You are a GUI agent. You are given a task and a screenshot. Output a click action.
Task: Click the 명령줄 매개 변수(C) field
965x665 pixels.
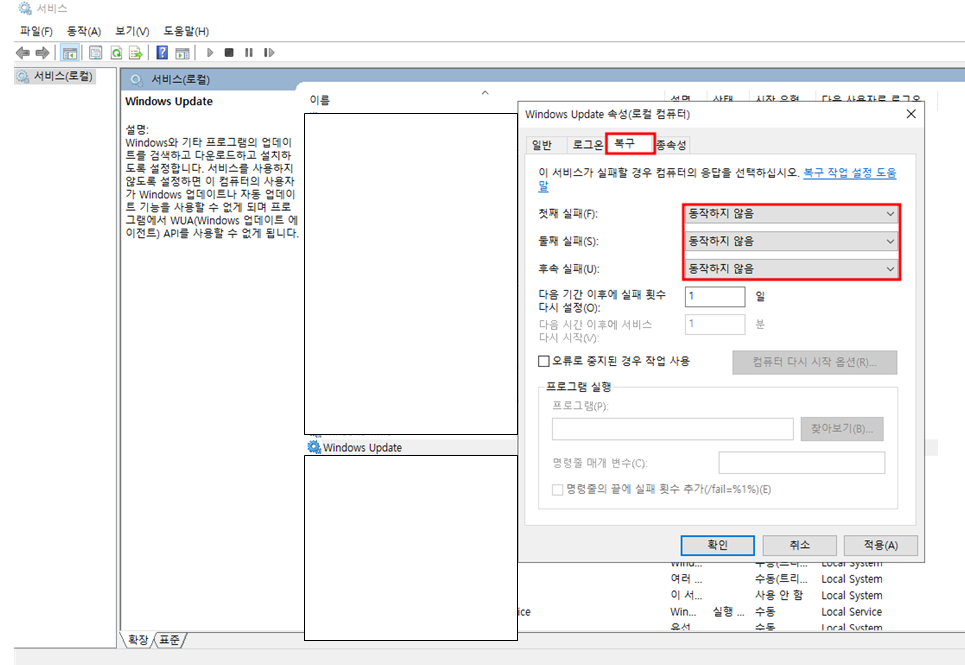801,463
